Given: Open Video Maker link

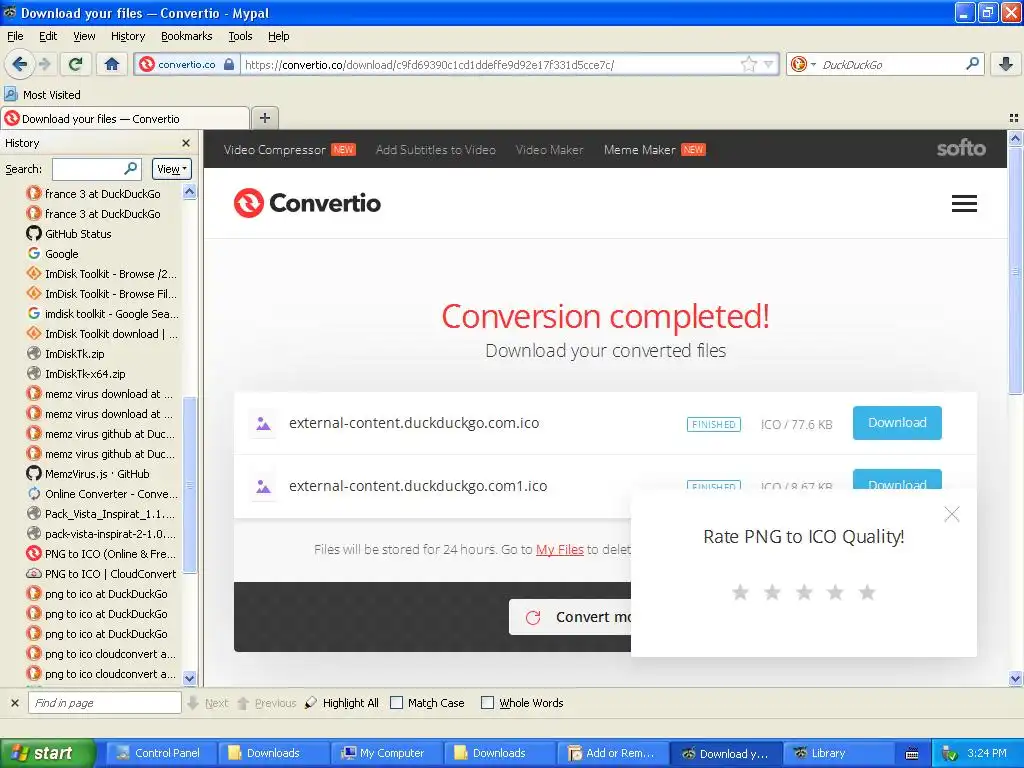Looking at the screenshot, I should click(549, 150).
